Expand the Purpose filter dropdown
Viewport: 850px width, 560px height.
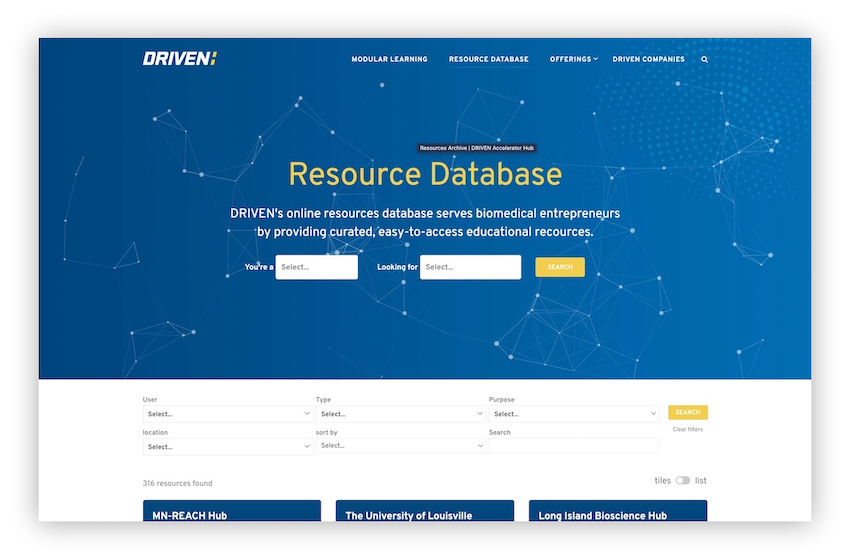pos(574,414)
